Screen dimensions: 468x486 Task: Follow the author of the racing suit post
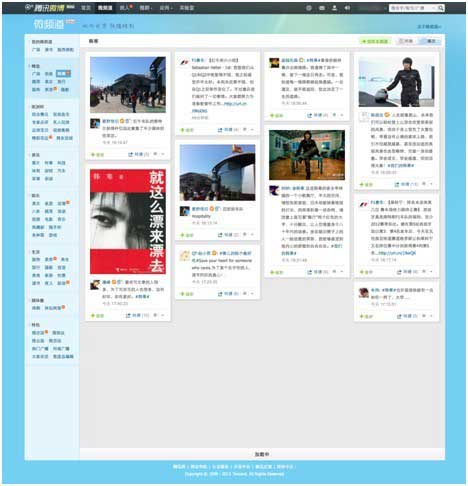tap(366, 185)
